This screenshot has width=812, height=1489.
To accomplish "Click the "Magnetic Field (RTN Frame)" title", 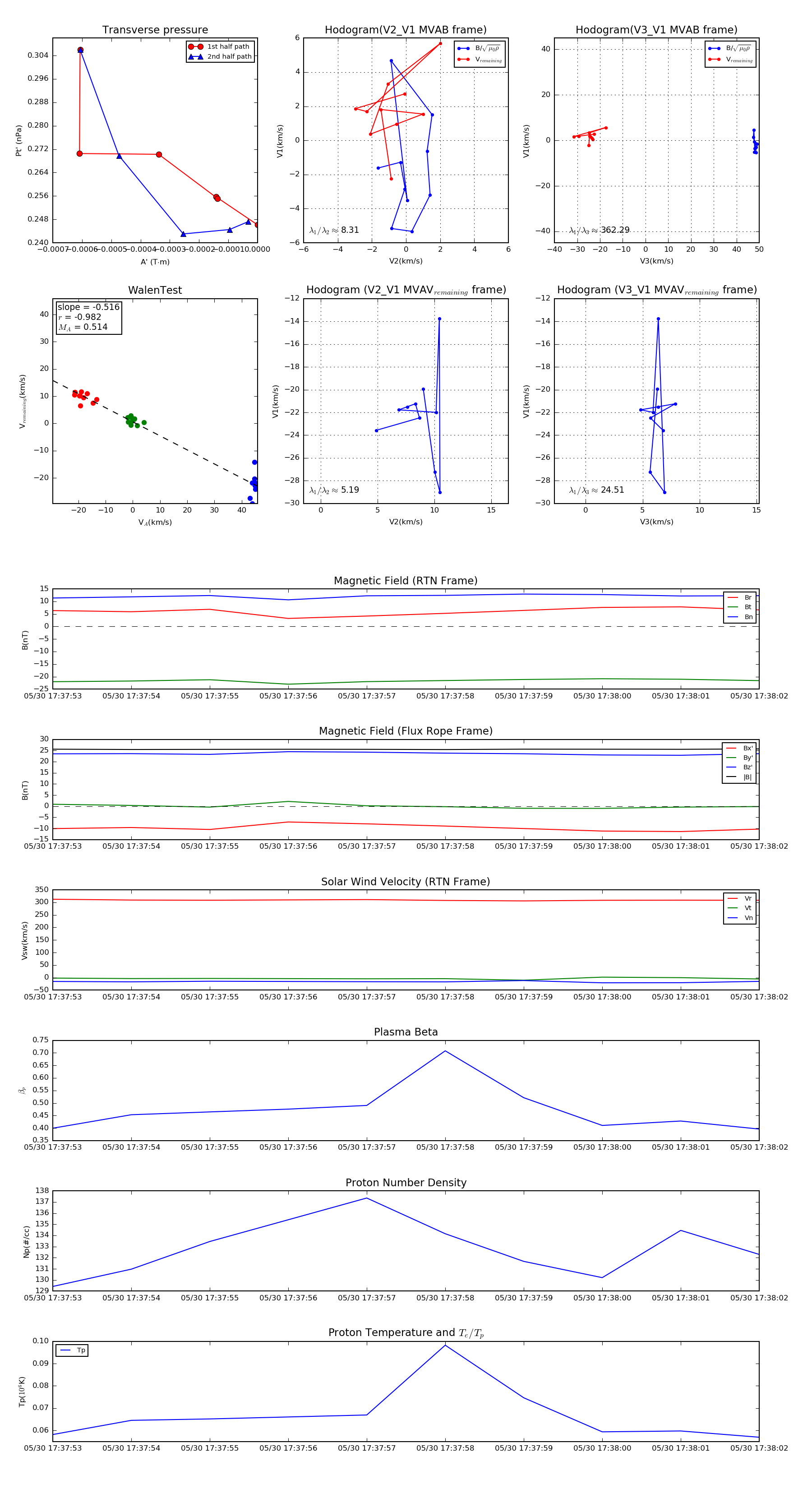I will pyautogui.click(x=406, y=581).
